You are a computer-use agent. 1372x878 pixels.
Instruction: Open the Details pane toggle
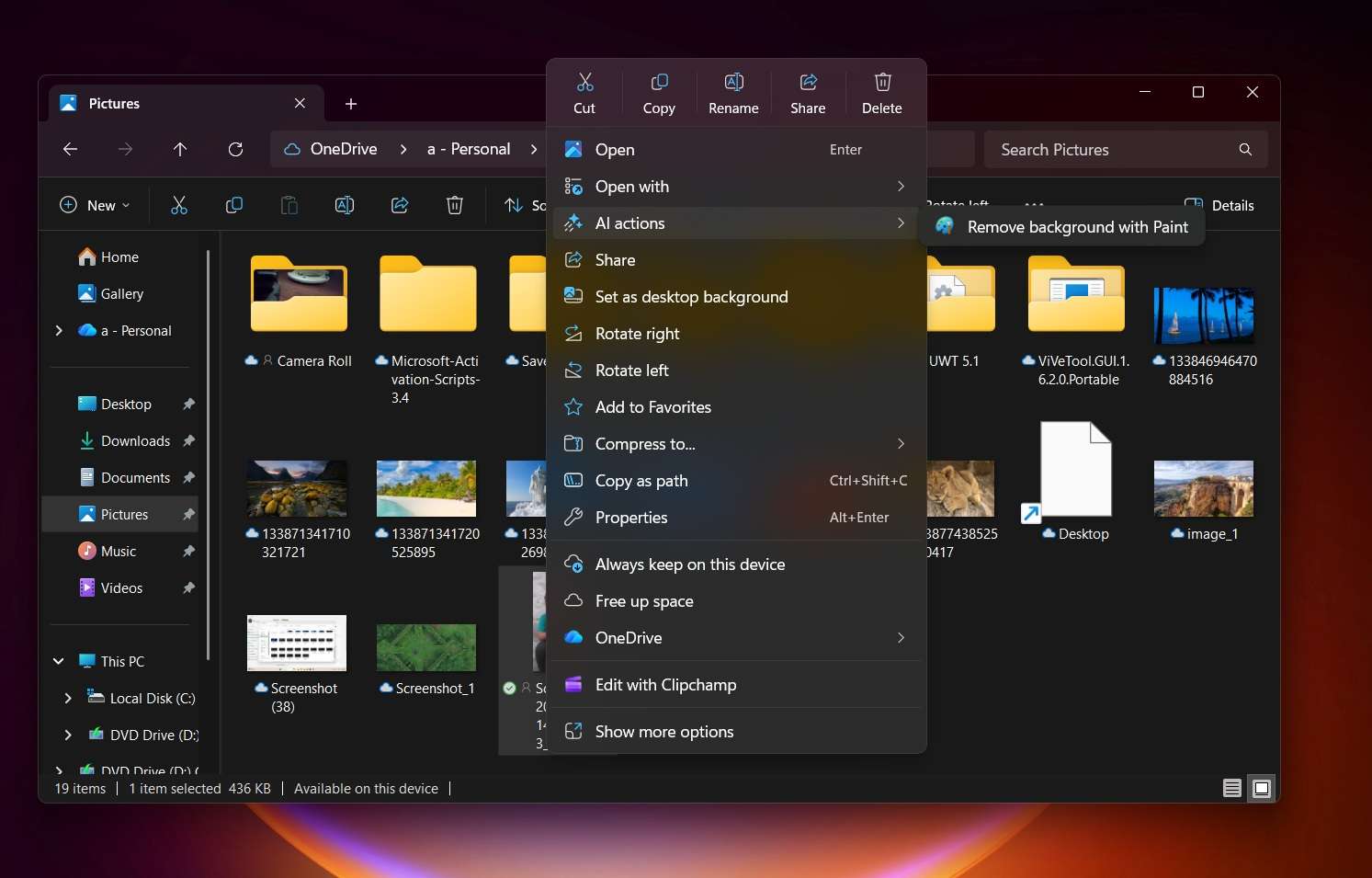tap(1223, 205)
